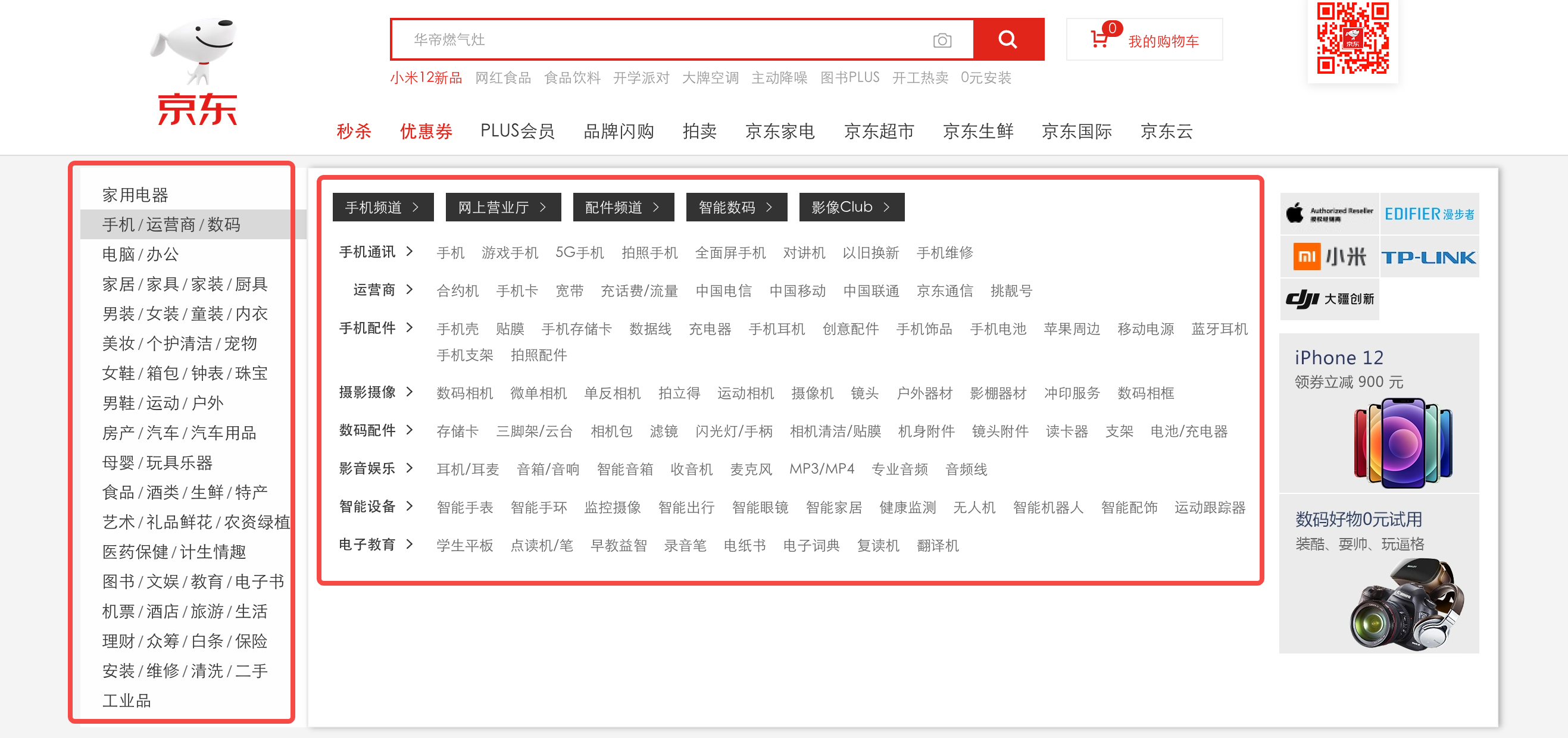The height and width of the screenshot is (738, 1568).
Task: Open the Xiaomi brand logo
Action: [x=1329, y=257]
